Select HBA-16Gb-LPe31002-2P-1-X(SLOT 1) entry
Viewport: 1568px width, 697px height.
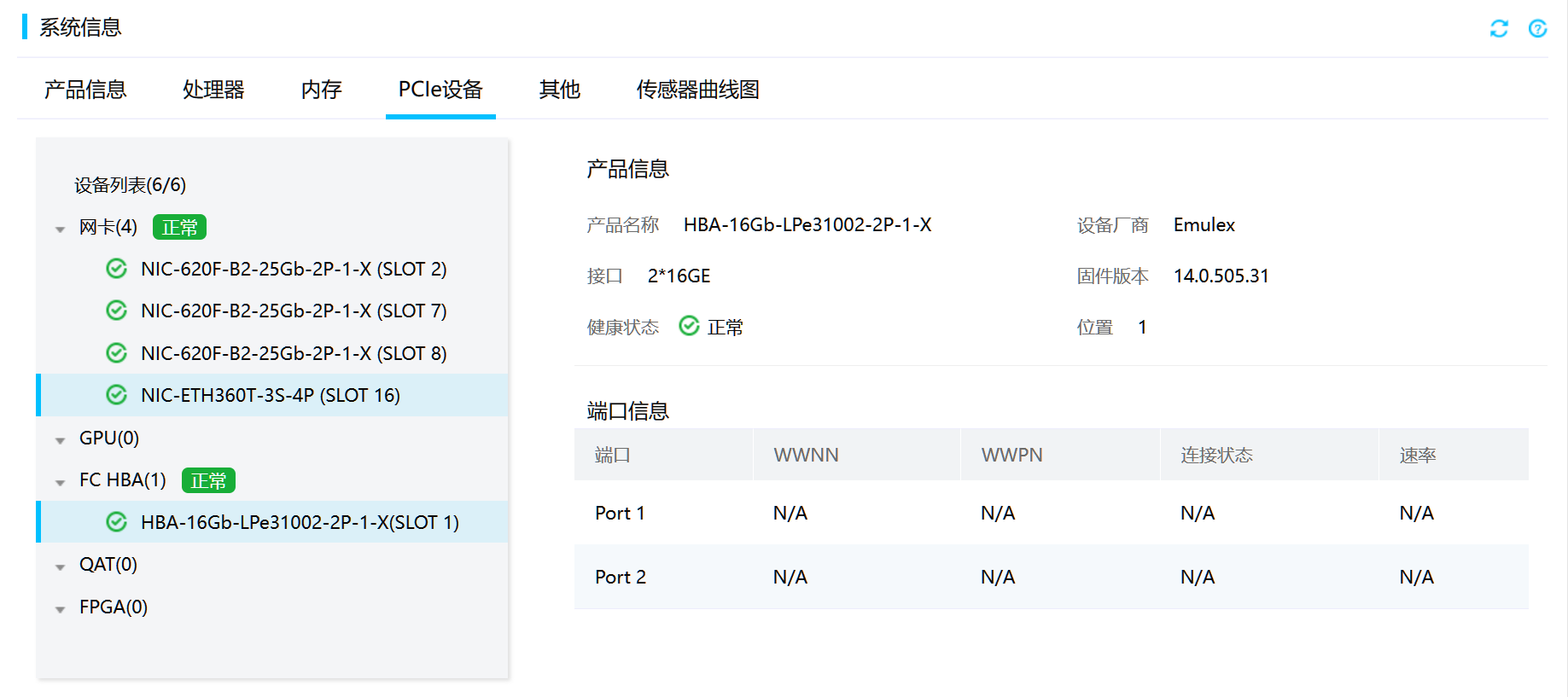click(300, 522)
